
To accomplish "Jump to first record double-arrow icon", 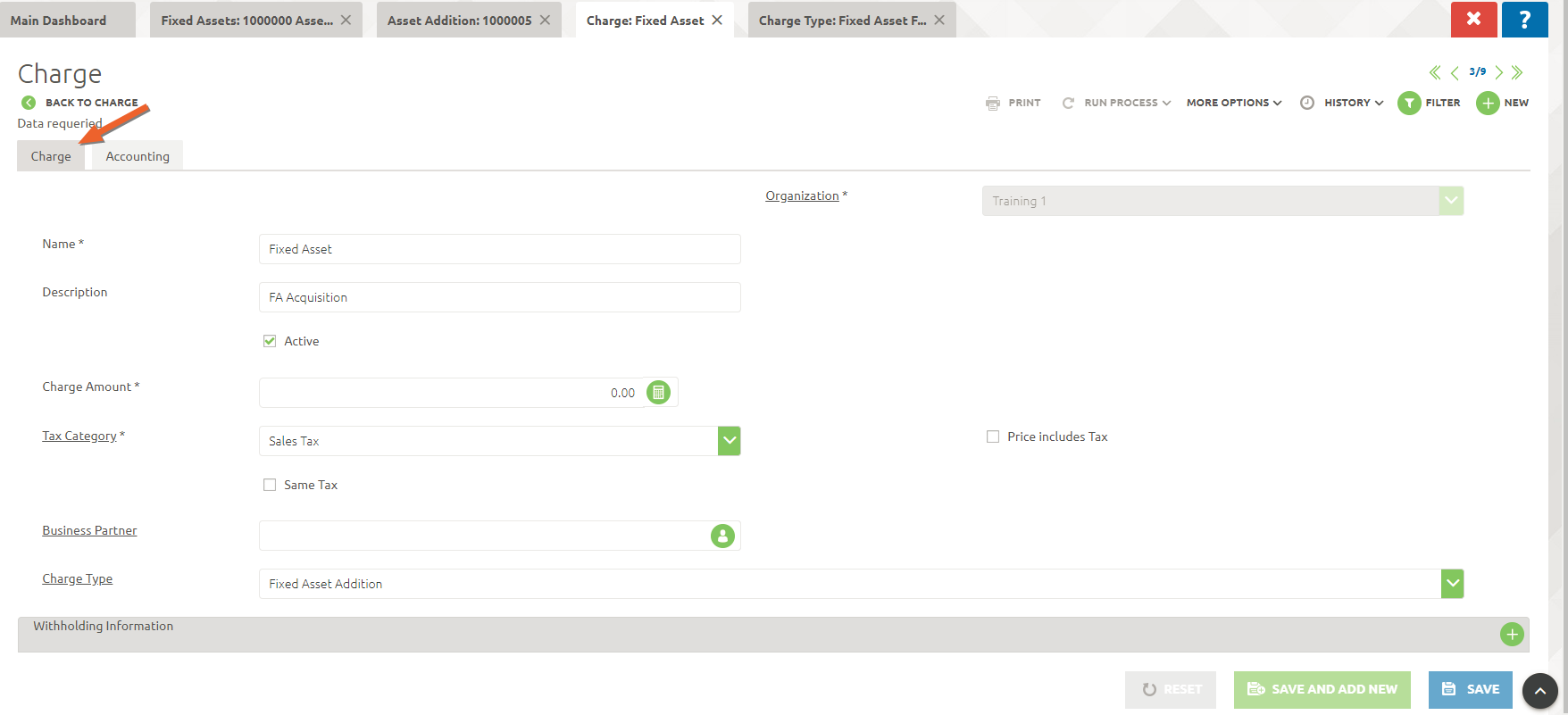I will click(x=1435, y=72).
